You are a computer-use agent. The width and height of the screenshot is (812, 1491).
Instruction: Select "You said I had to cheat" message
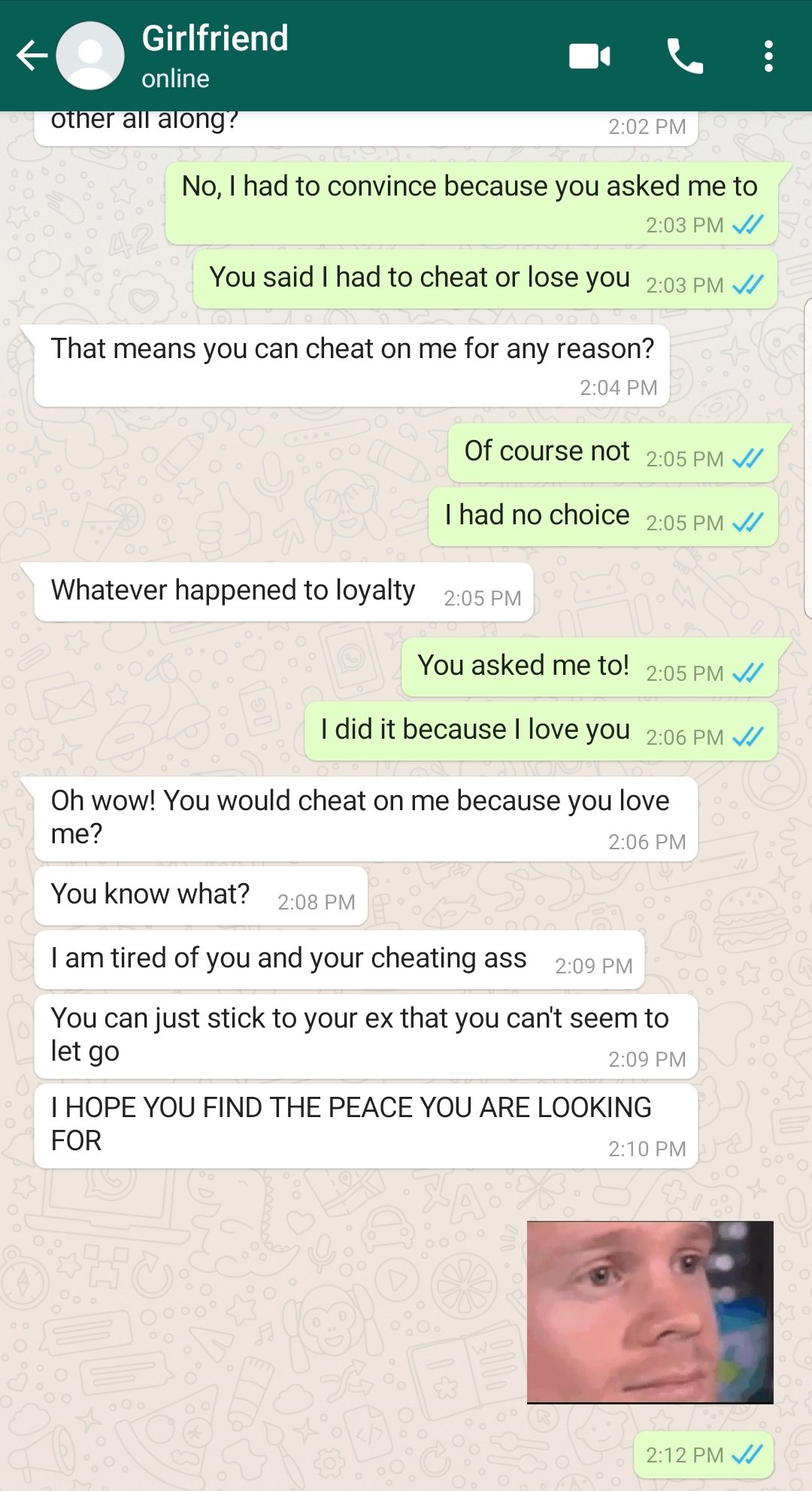pos(485,279)
